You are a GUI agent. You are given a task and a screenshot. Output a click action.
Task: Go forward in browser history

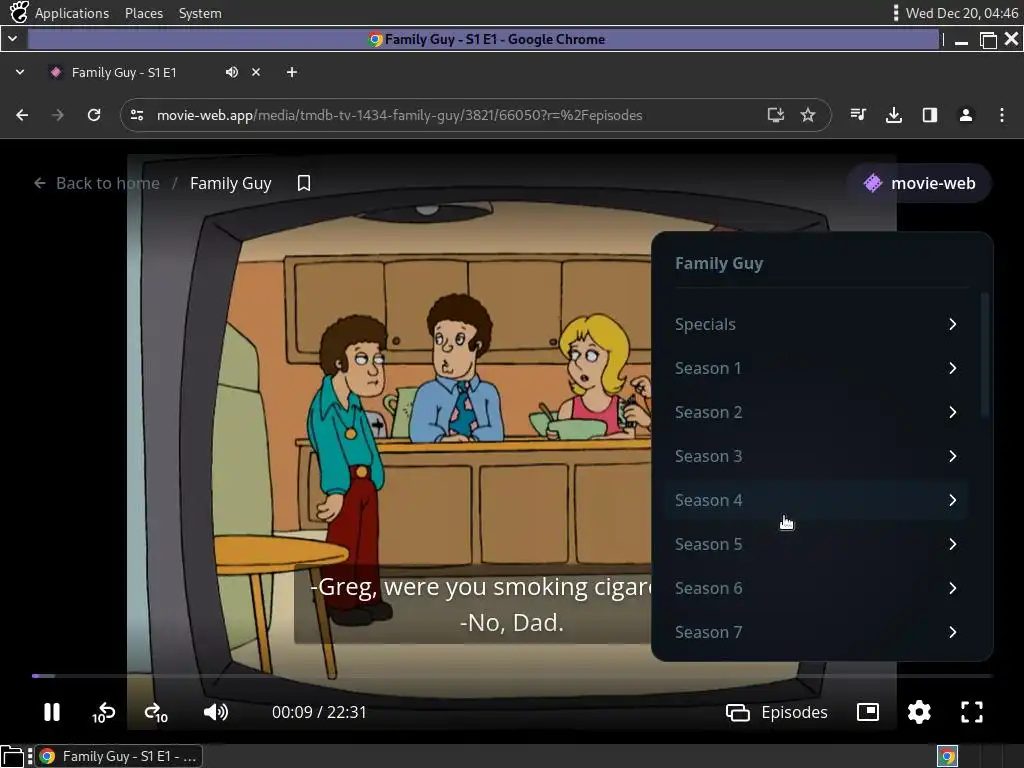pos(58,115)
